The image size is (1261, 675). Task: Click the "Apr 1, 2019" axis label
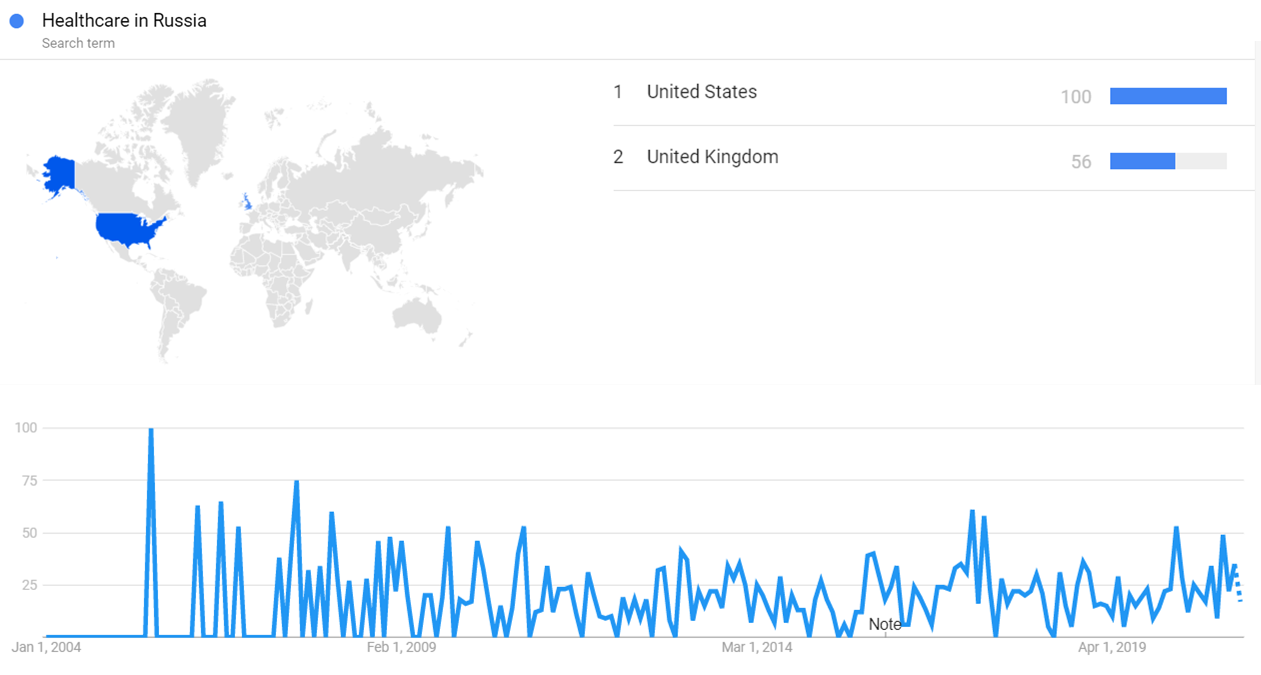click(x=1112, y=648)
